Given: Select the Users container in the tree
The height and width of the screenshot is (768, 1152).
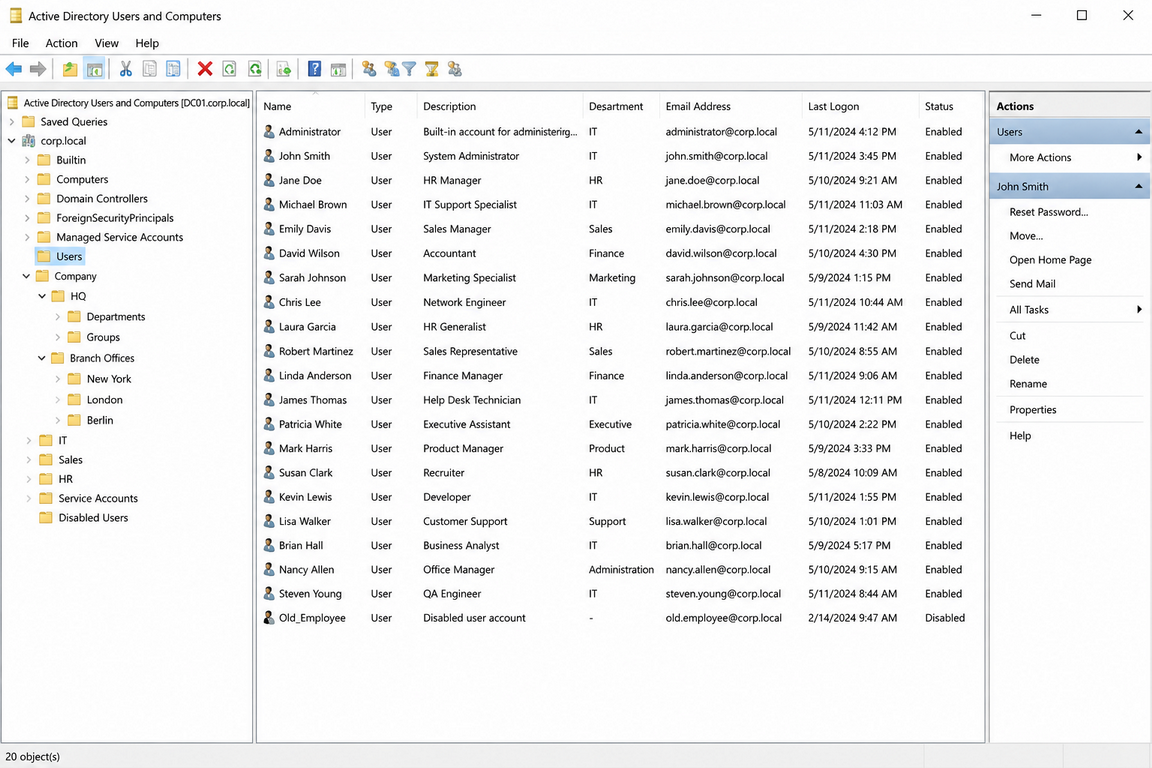Looking at the screenshot, I should 69,256.
